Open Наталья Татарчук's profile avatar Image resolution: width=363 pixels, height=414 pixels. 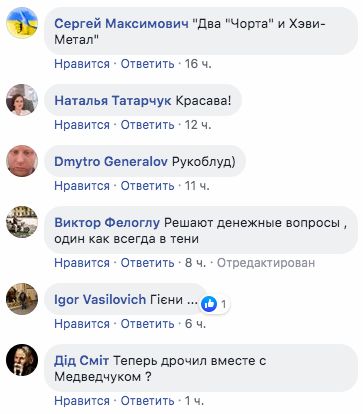click(x=22, y=100)
